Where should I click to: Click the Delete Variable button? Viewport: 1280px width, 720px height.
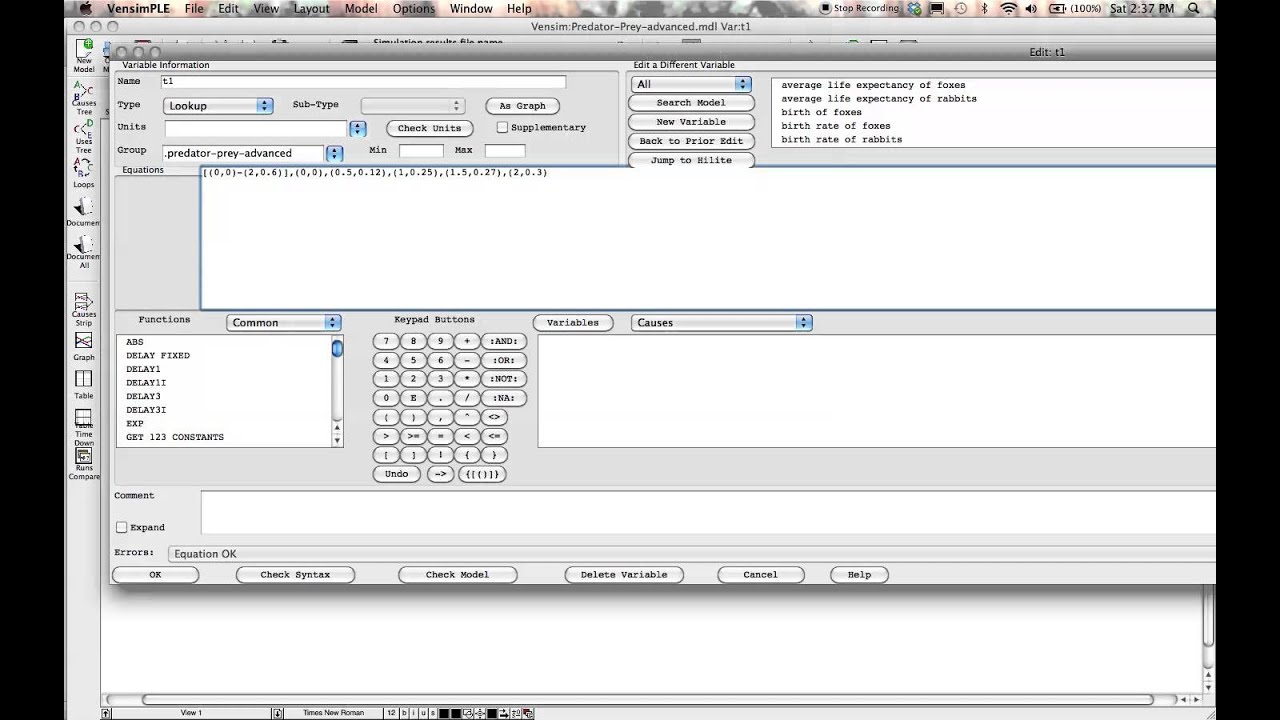coord(624,574)
